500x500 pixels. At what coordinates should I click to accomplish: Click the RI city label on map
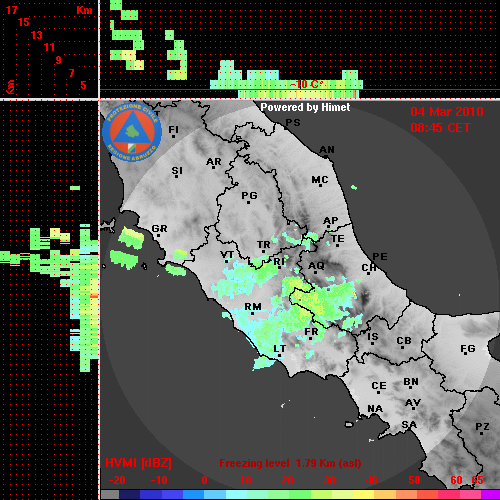[279, 261]
